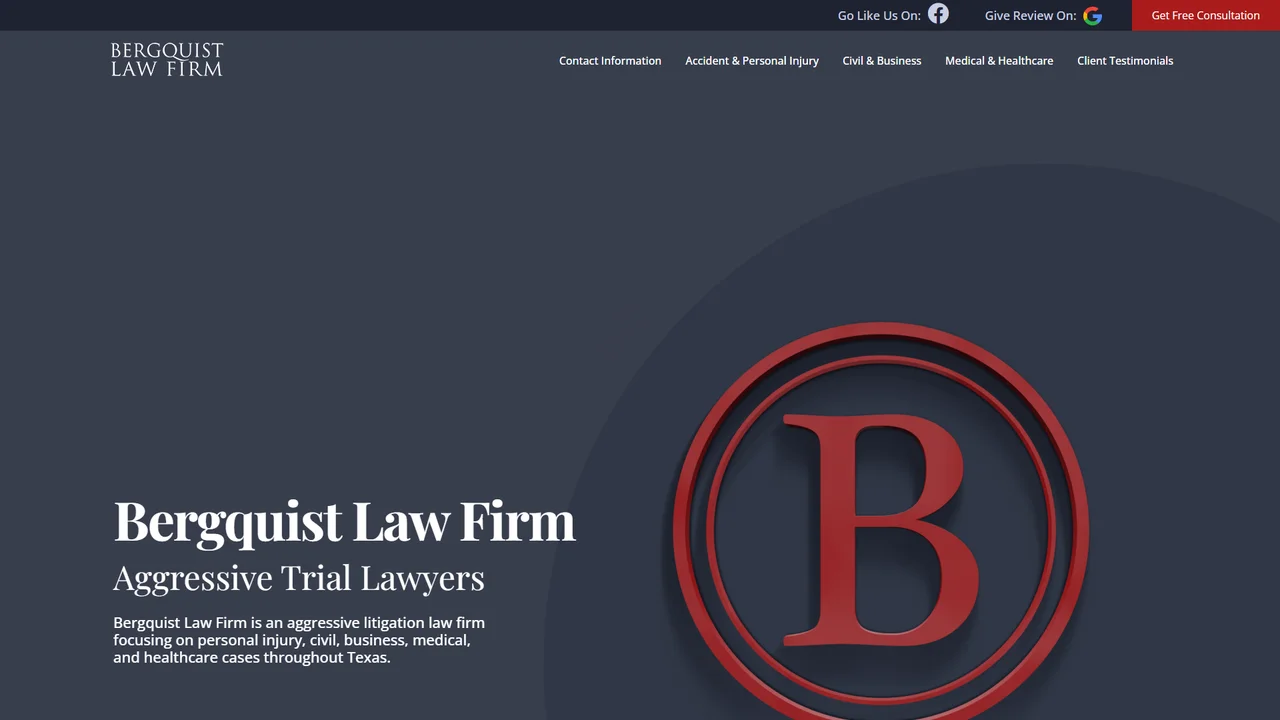Click the 'Give Review On:' label
The width and height of the screenshot is (1280, 720).
pos(1030,15)
